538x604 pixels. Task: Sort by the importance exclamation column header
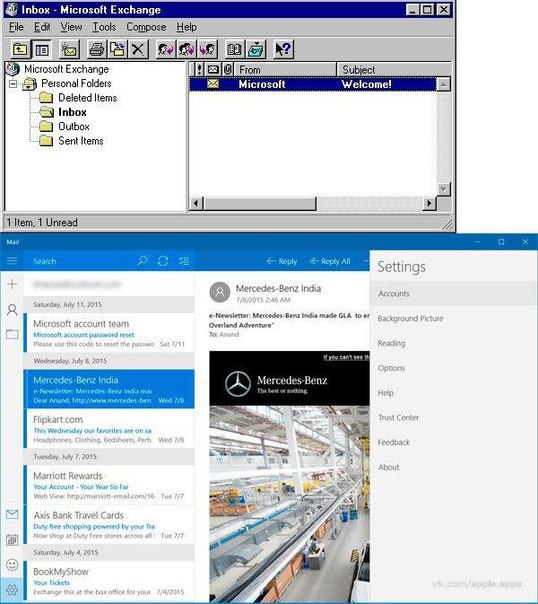click(199, 70)
